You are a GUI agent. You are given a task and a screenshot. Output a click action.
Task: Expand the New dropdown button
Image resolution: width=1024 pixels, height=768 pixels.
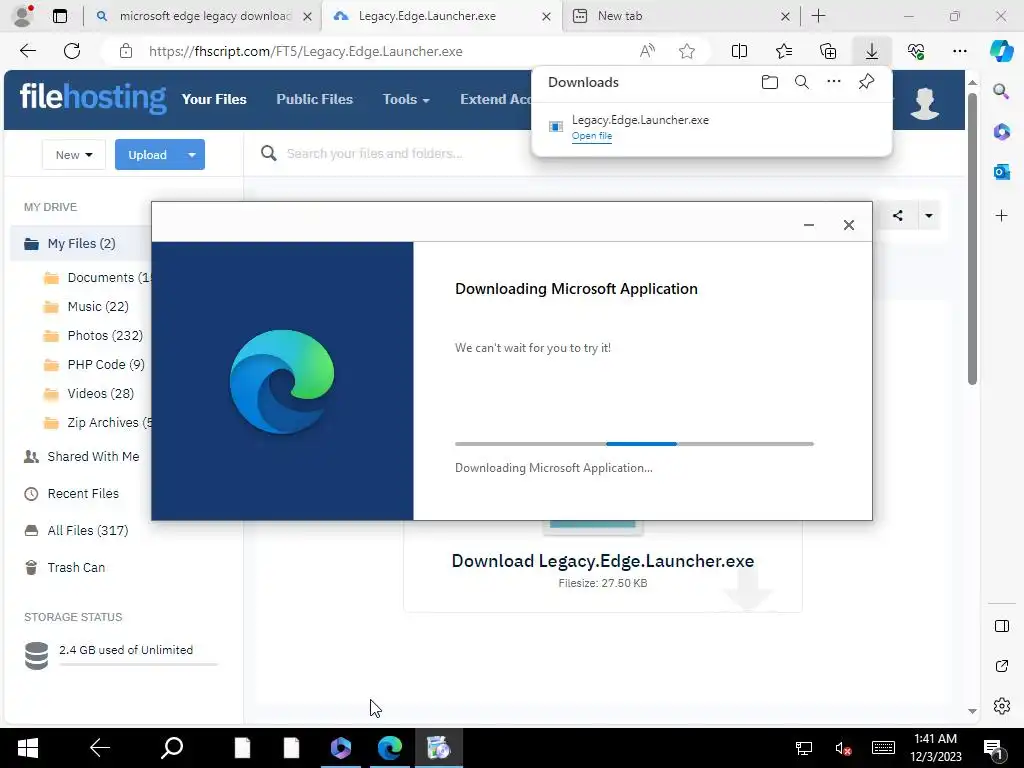click(74, 155)
